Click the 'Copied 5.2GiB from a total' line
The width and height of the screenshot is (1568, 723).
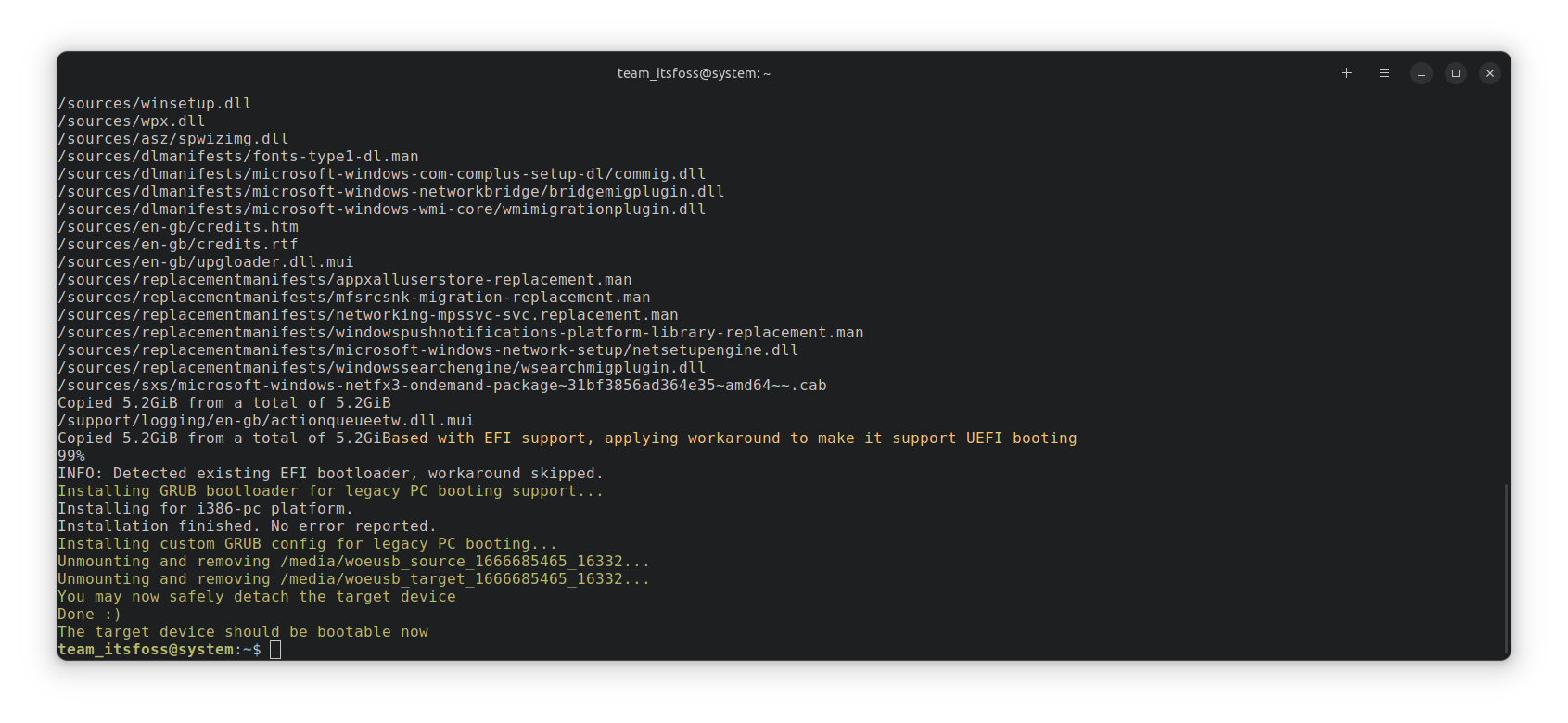click(223, 402)
